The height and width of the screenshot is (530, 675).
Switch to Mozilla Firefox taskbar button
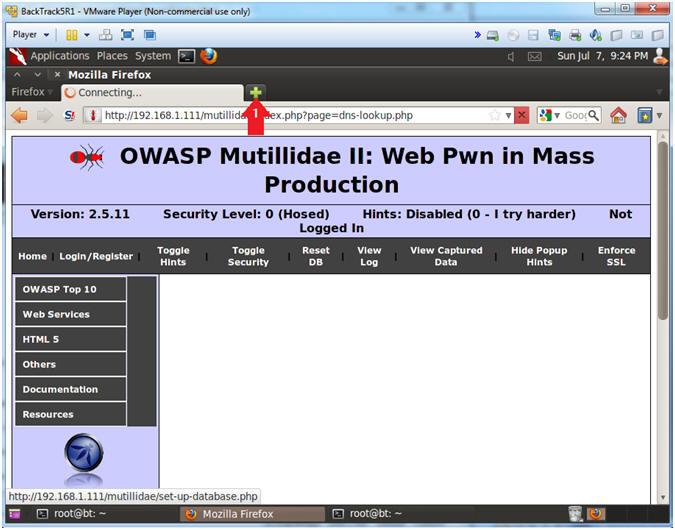coord(252,514)
